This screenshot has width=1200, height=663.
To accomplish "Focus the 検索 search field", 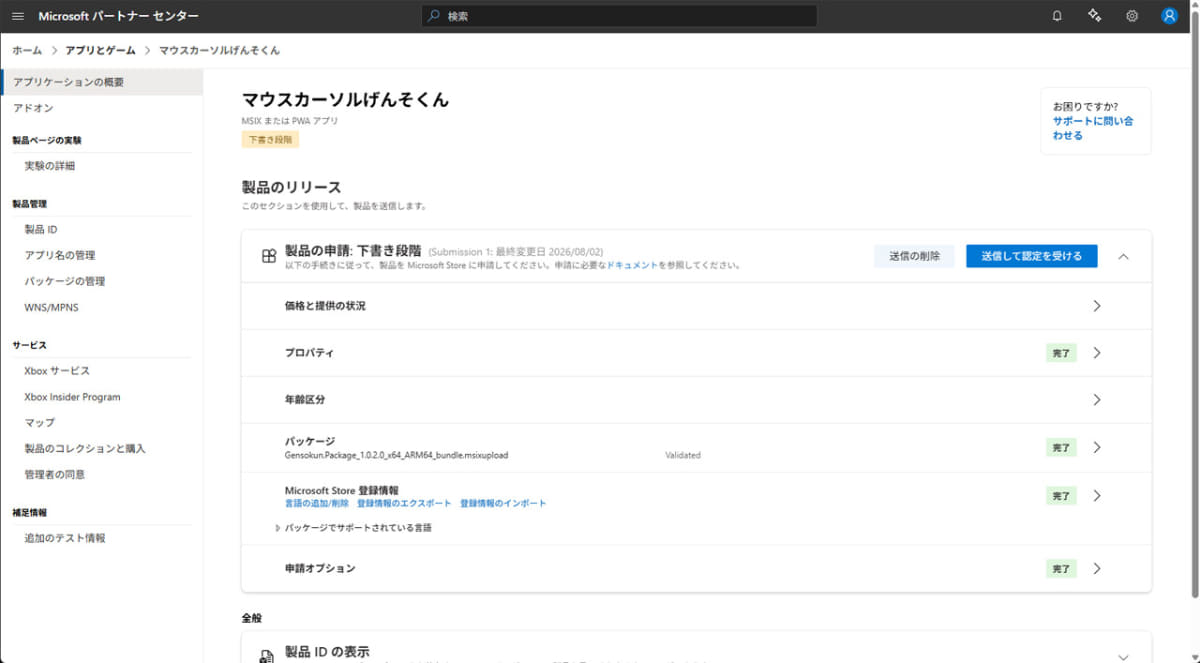I will 619,16.
